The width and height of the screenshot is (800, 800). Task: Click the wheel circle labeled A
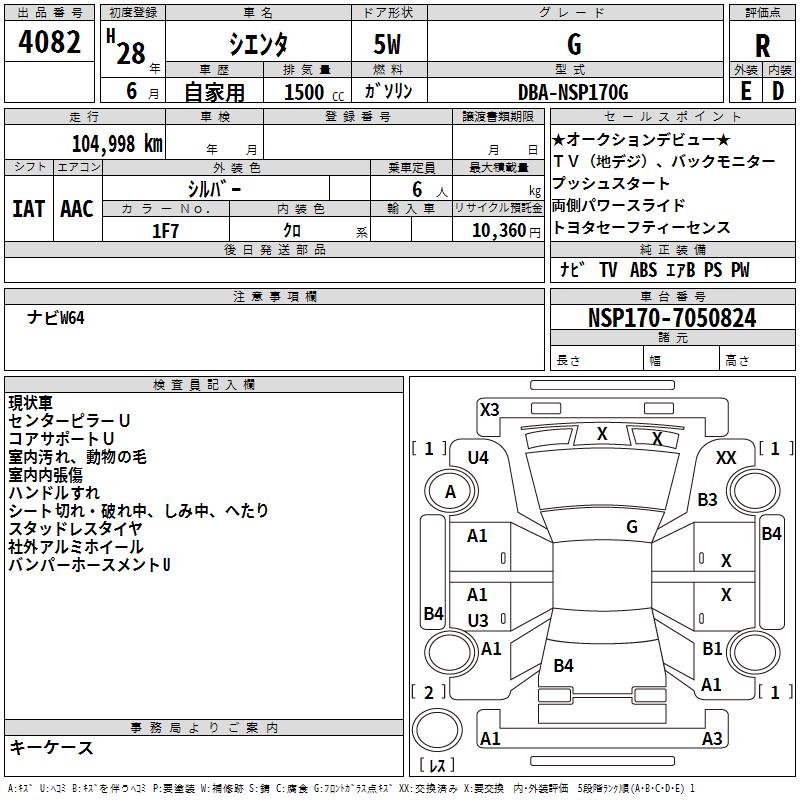(x=450, y=492)
